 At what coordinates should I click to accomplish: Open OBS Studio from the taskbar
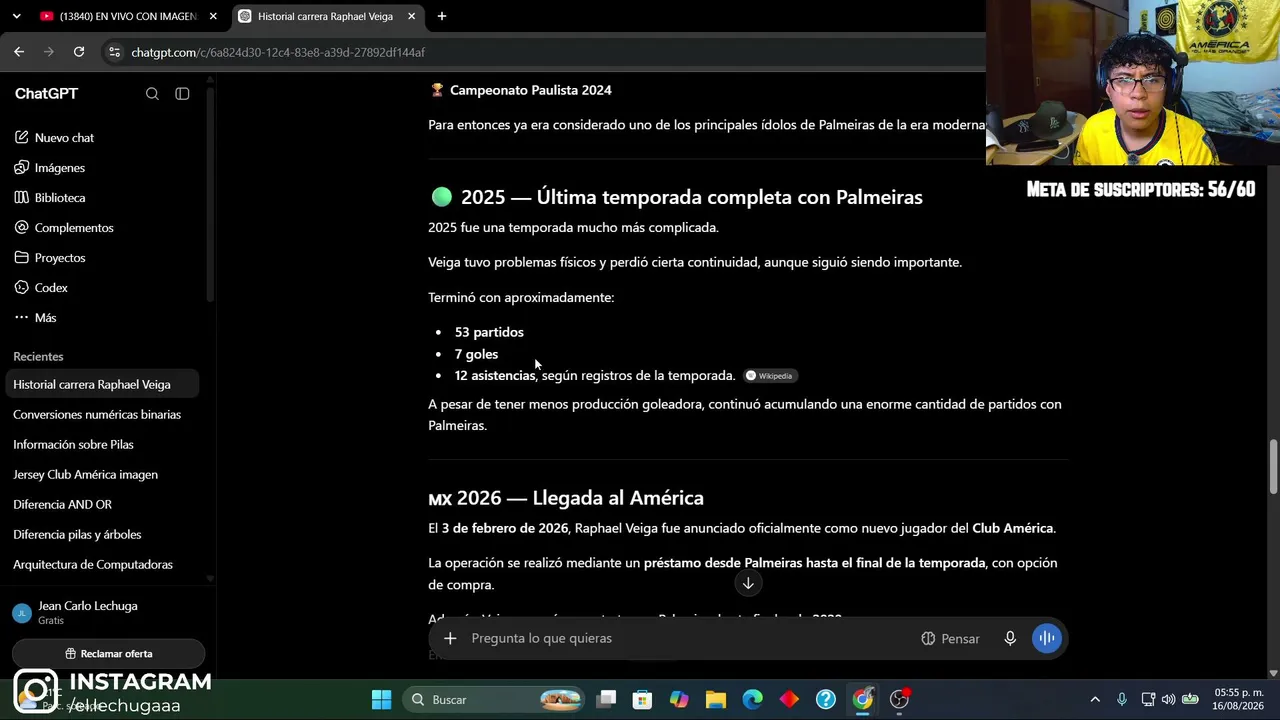click(899, 699)
